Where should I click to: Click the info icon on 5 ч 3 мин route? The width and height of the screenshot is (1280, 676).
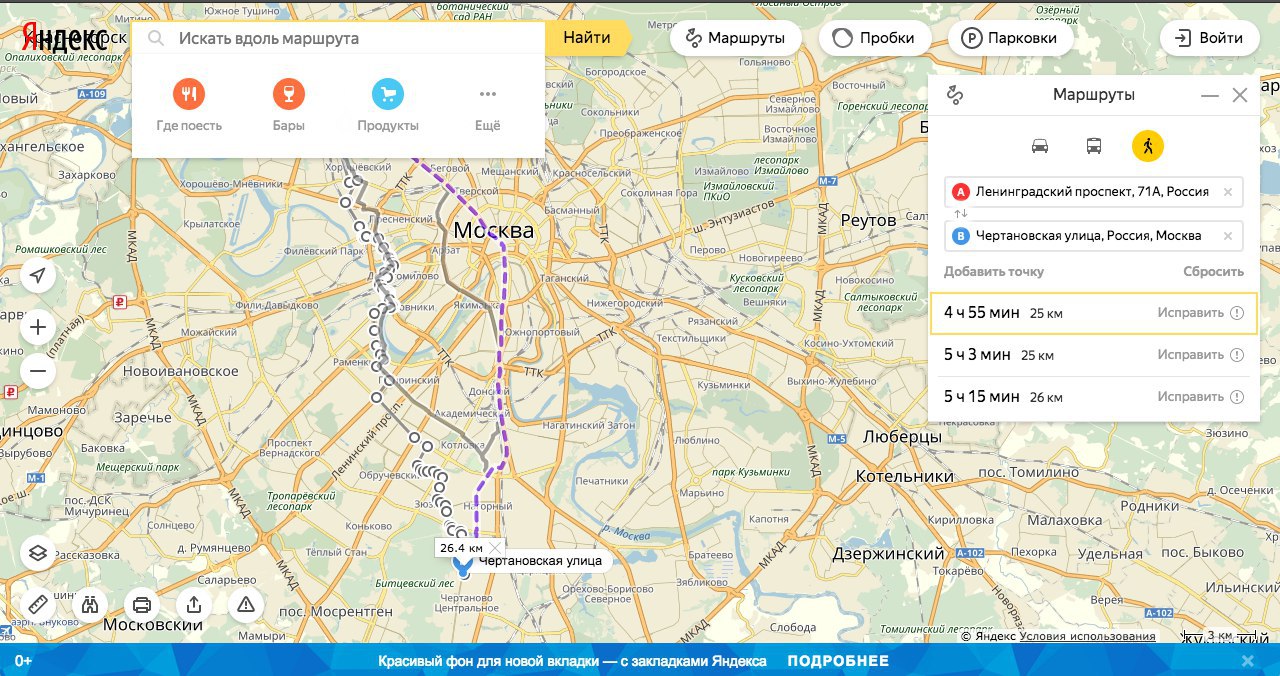(1237, 355)
